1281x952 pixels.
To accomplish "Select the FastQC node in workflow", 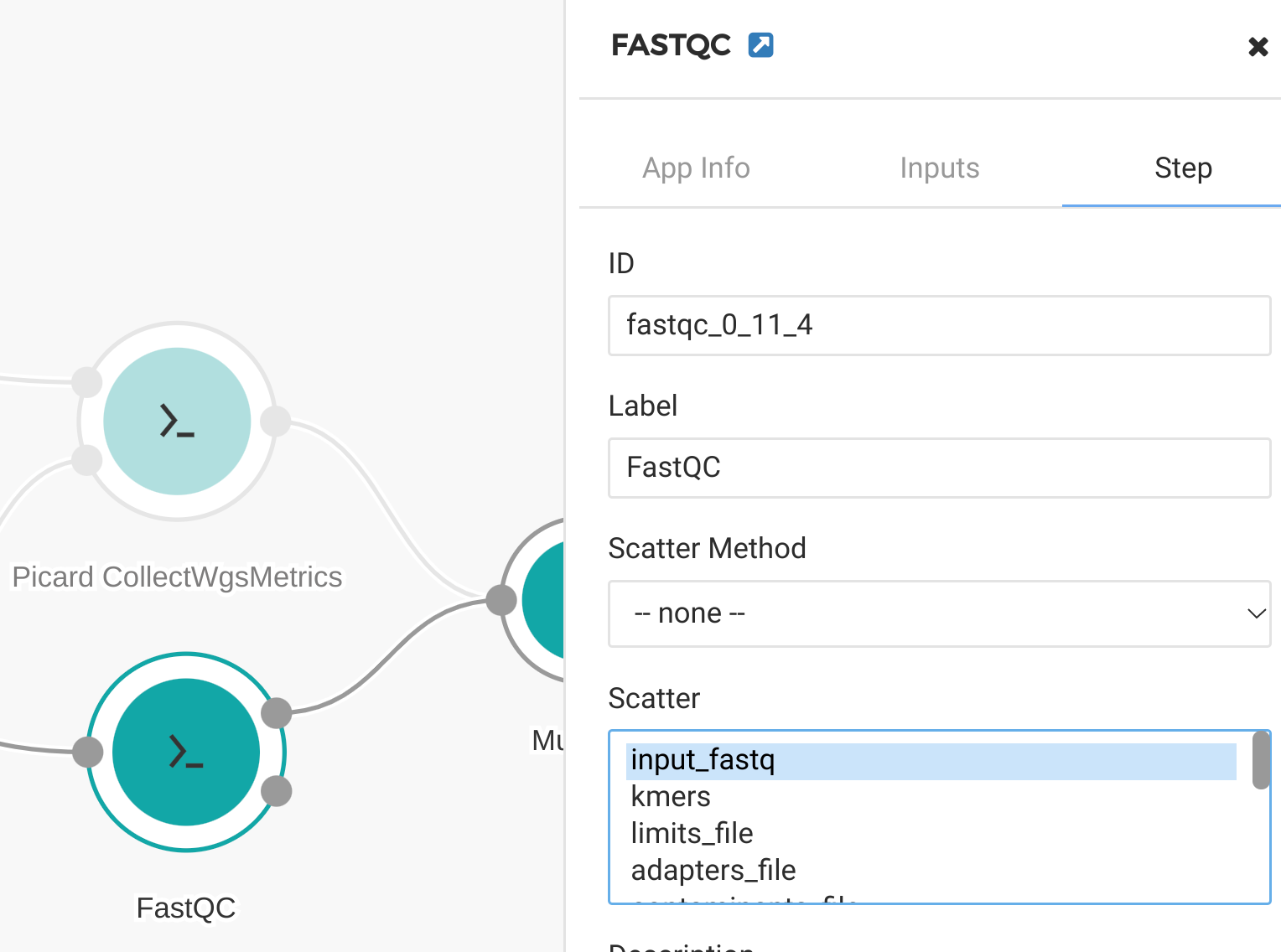I will click(186, 752).
